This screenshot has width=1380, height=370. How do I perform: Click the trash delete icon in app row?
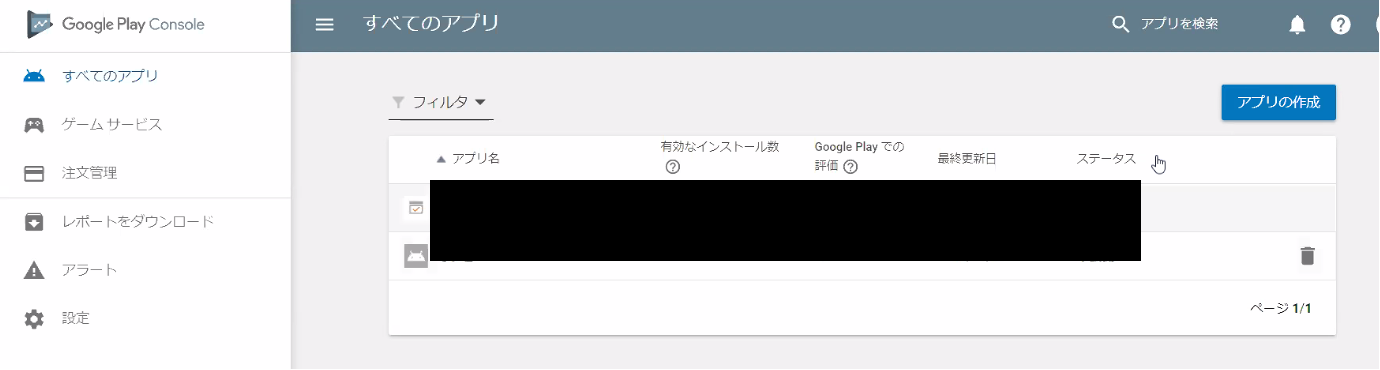[1307, 256]
